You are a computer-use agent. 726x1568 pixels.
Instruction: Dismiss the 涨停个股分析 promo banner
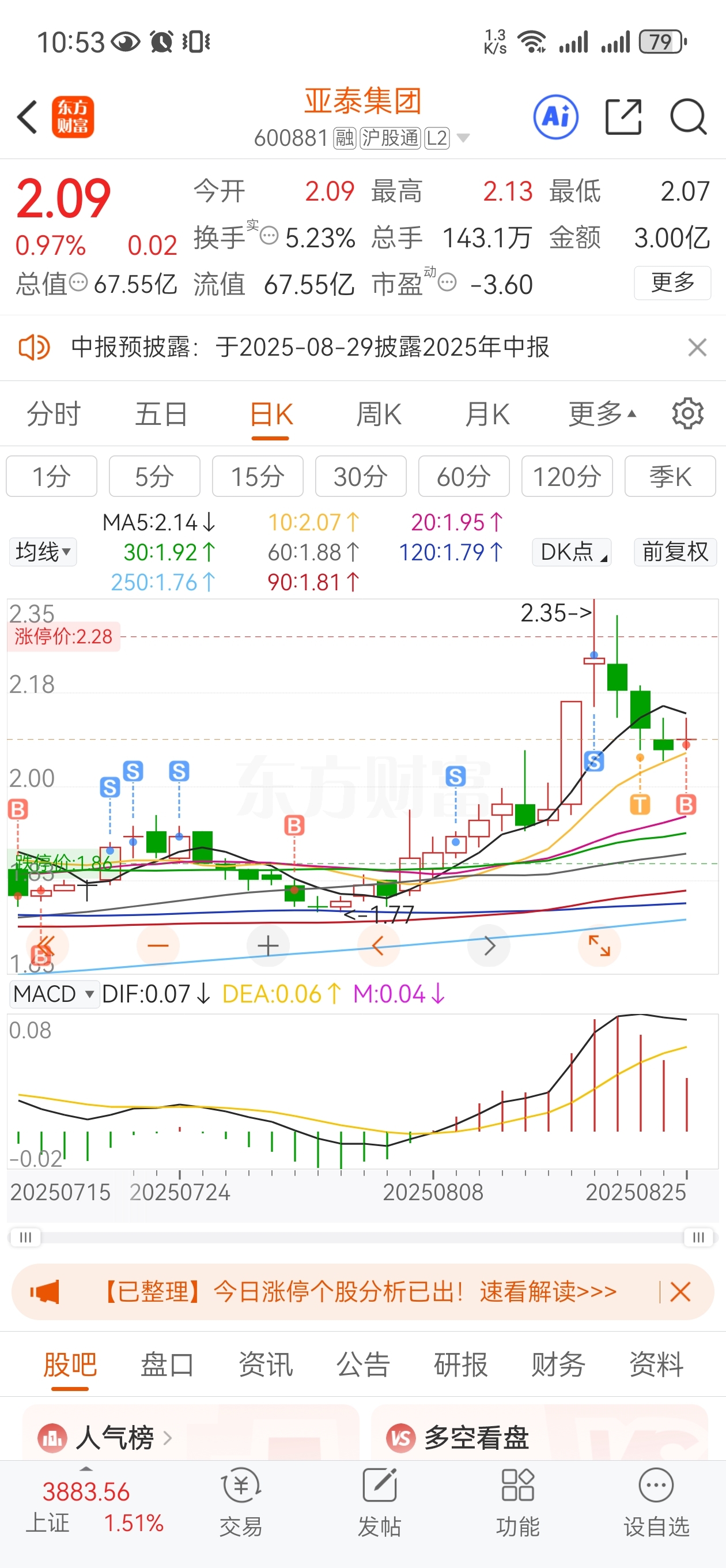680,1291
